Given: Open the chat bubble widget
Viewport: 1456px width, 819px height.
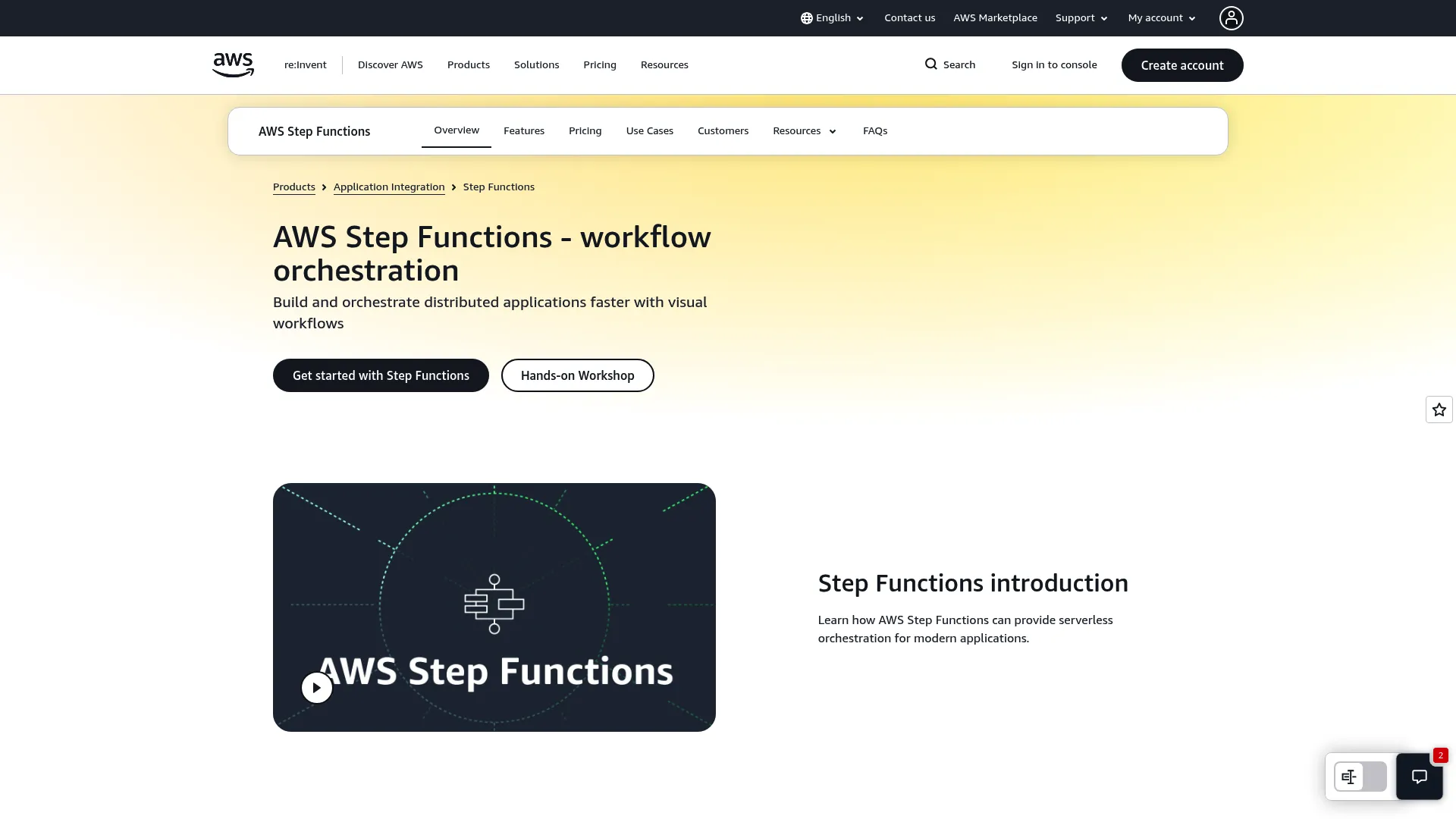Looking at the screenshot, I should 1419,777.
